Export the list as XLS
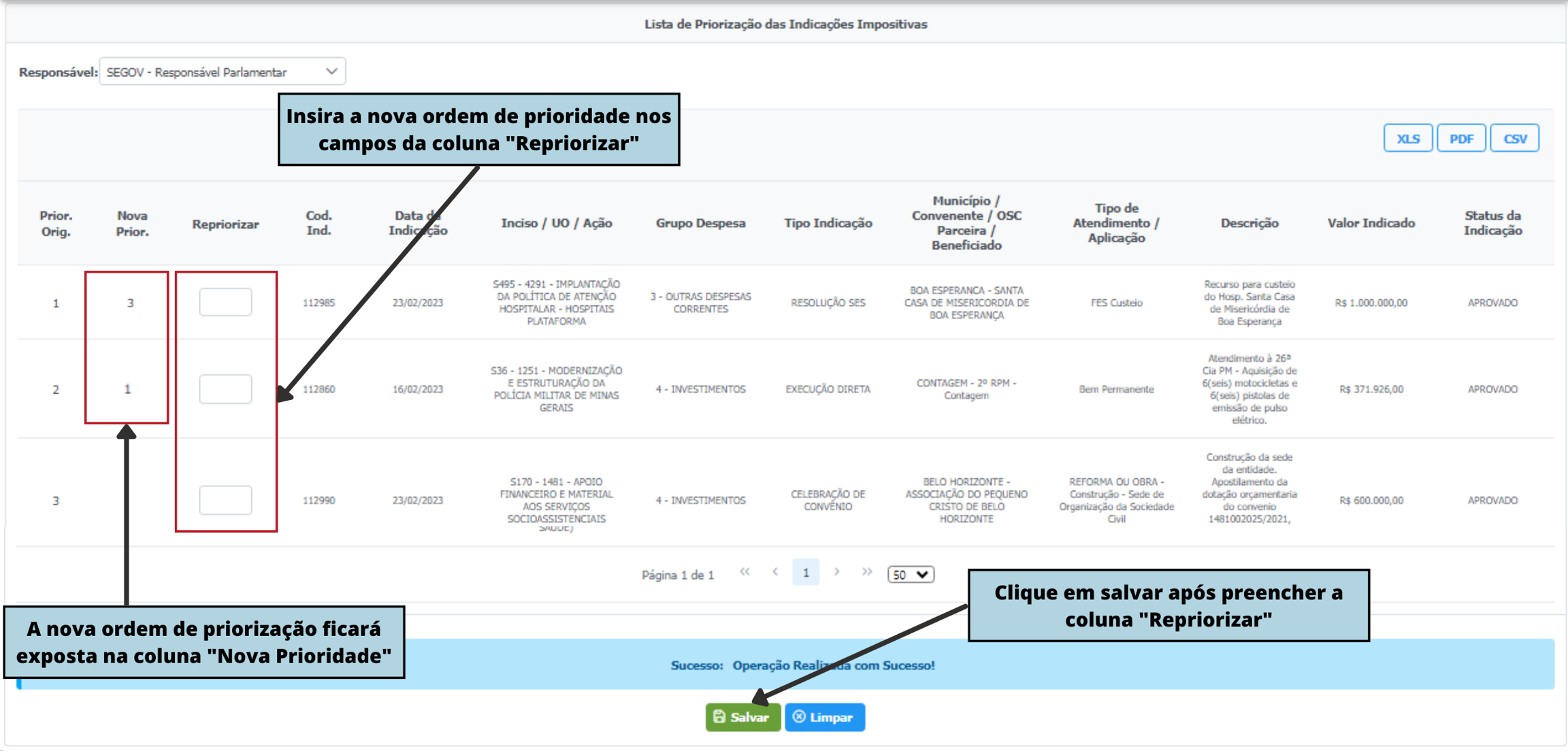 [1407, 139]
